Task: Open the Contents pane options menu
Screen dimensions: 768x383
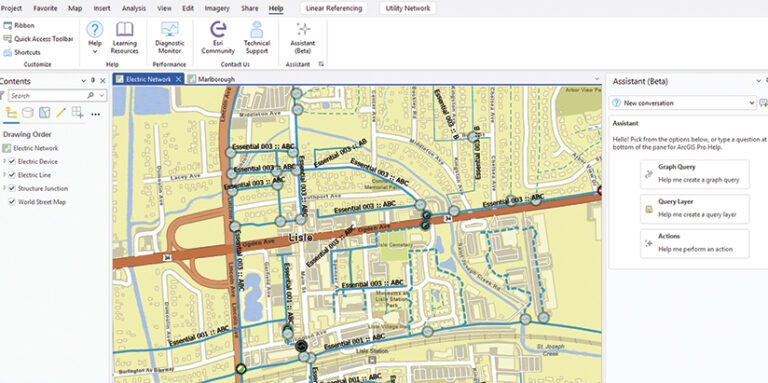Action: [83, 81]
